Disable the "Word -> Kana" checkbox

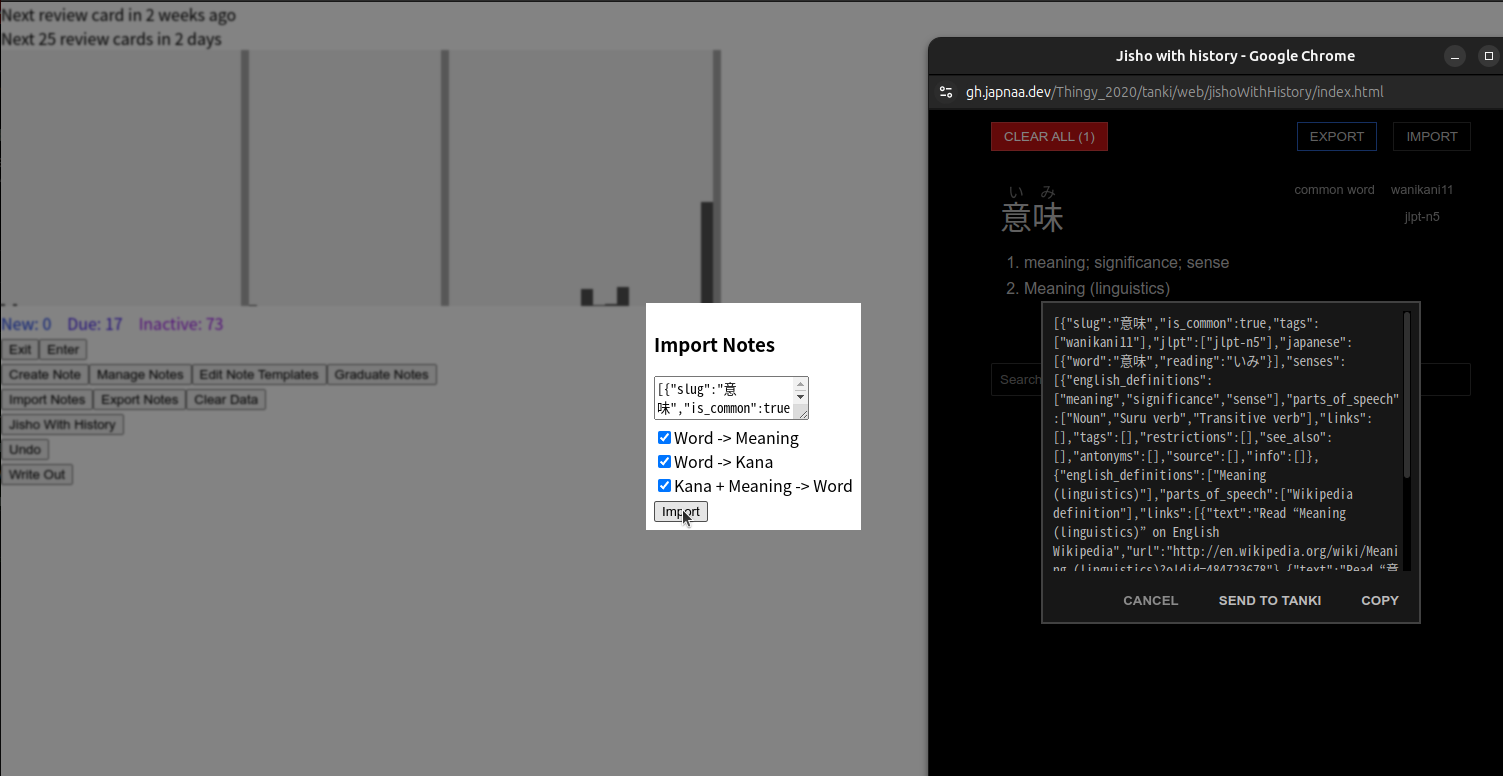click(664, 461)
